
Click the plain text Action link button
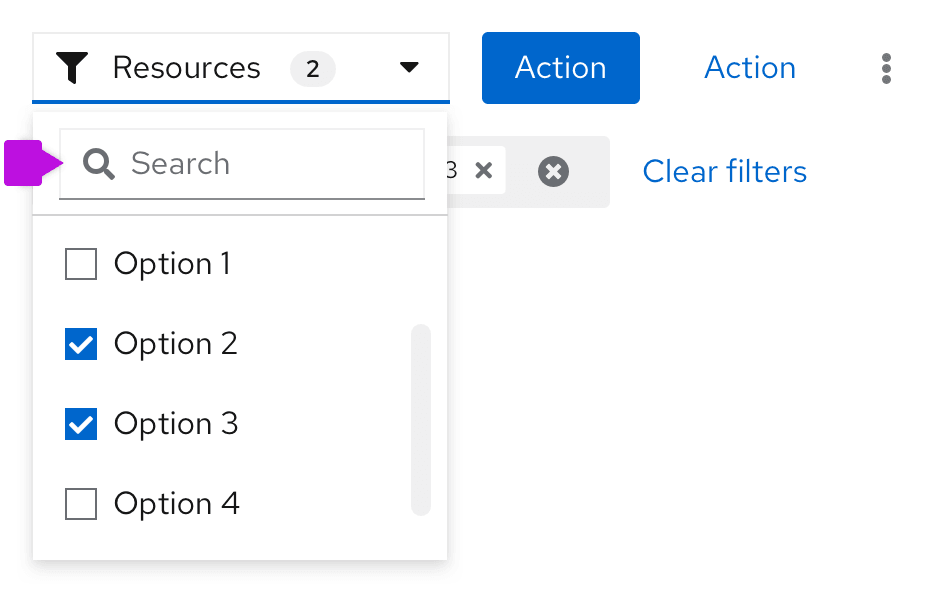[x=750, y=68]
